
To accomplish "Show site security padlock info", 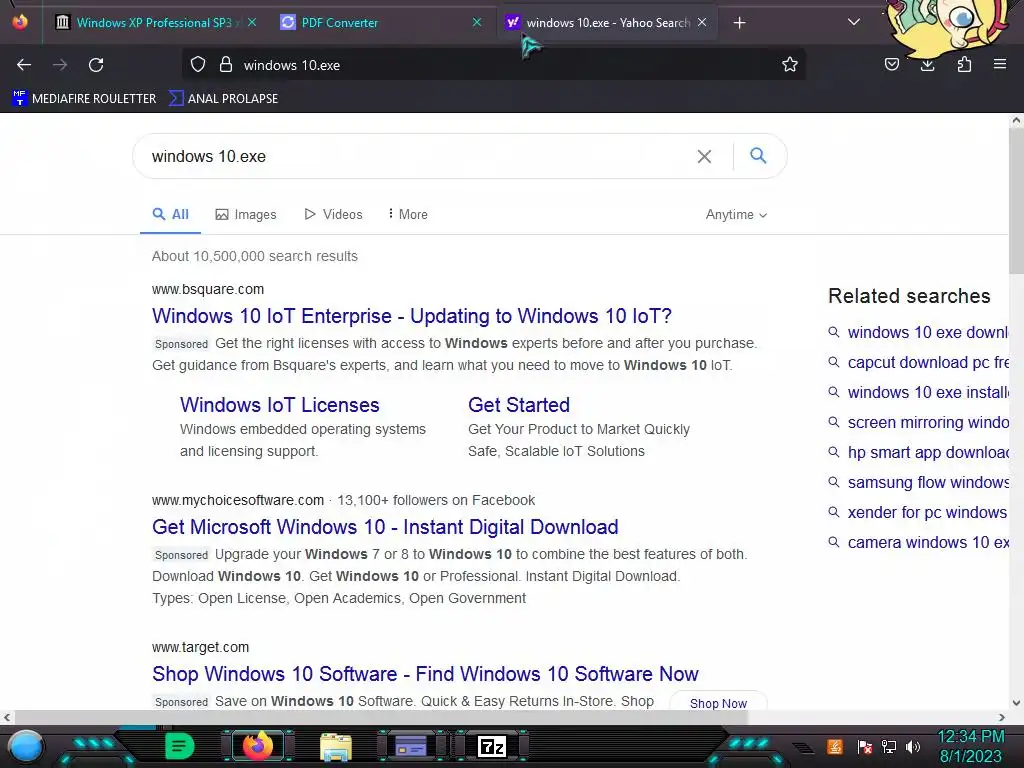I will click(x=226, y=65).
